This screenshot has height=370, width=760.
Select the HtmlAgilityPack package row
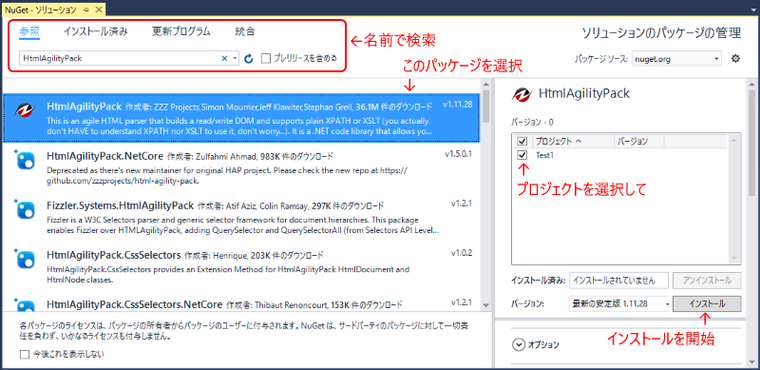tap(241, 117)
